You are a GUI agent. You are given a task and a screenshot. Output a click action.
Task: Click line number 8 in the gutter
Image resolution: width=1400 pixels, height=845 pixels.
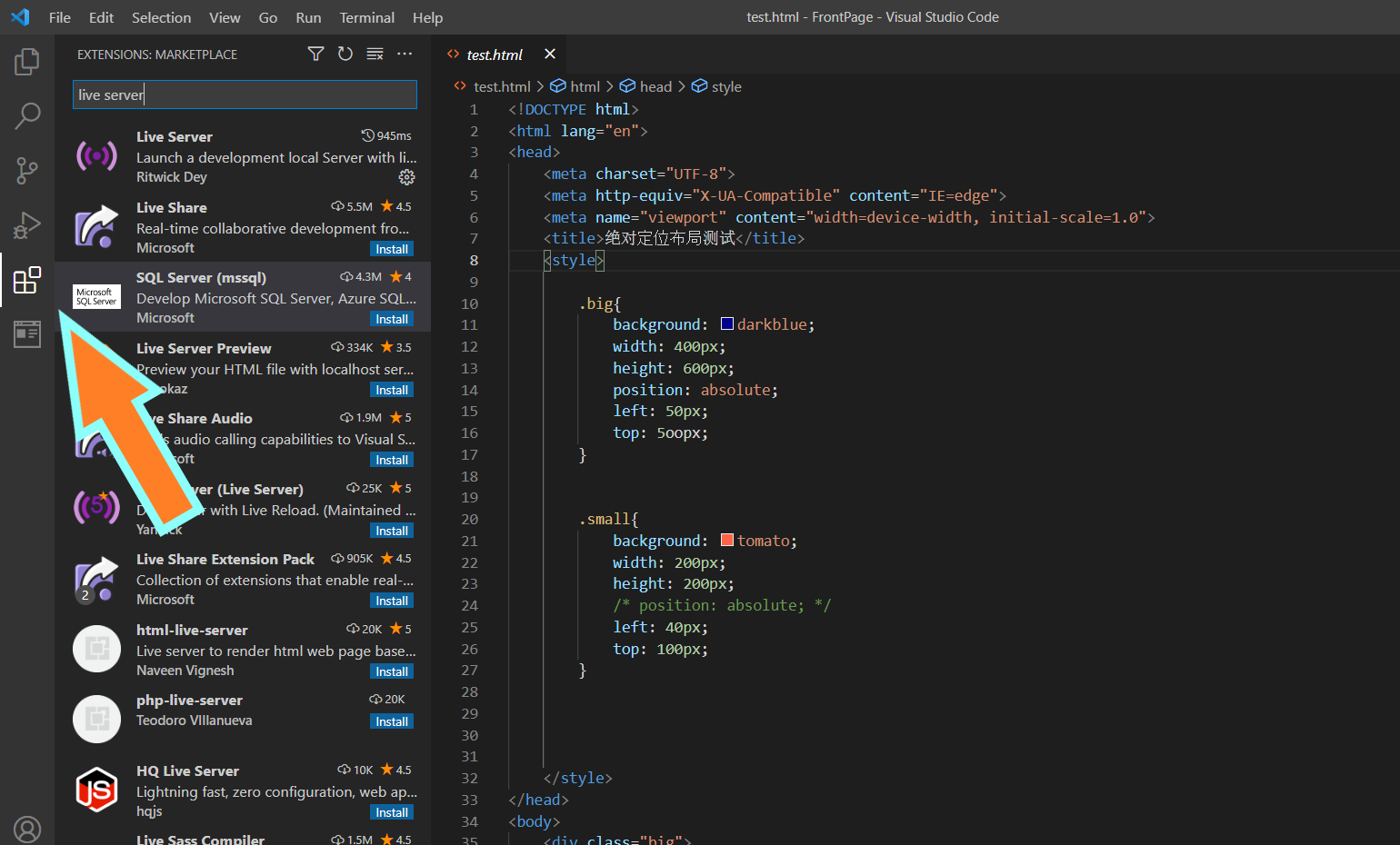pos(474,260)
